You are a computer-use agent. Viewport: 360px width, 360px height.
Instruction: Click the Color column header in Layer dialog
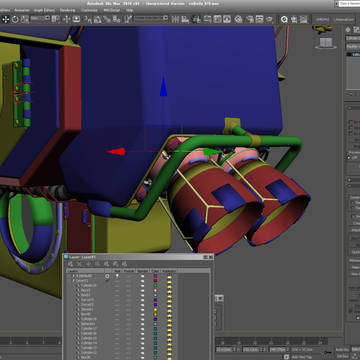pyautogui.click(x=156, y=271)
